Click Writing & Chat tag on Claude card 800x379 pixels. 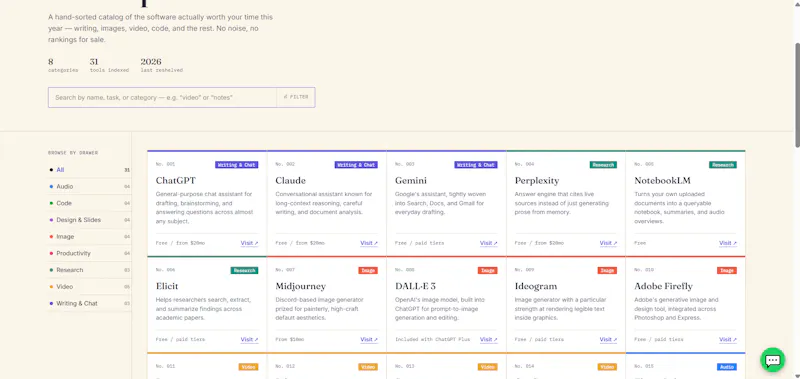click(356, 165)
